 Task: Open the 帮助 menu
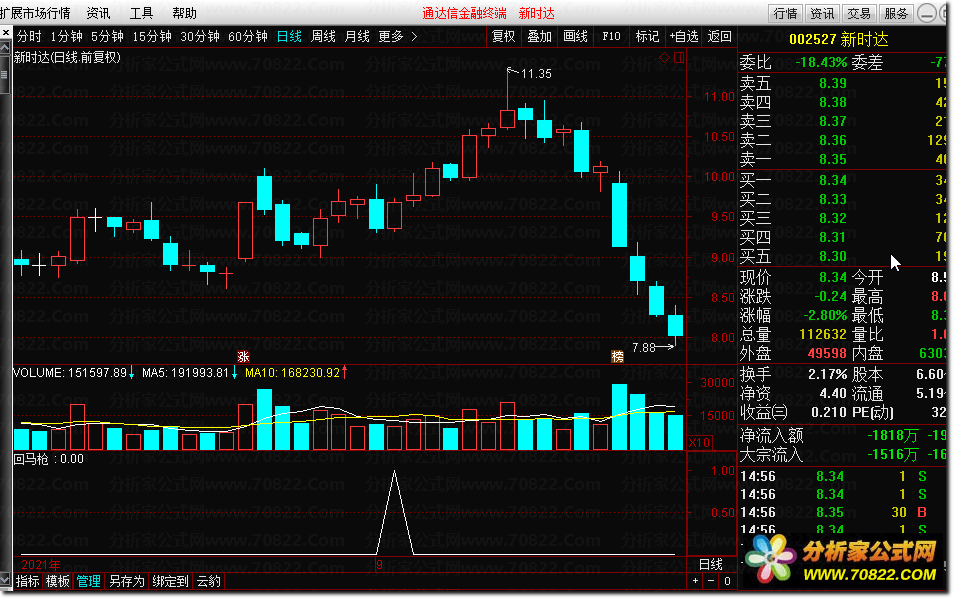[185, 13]
